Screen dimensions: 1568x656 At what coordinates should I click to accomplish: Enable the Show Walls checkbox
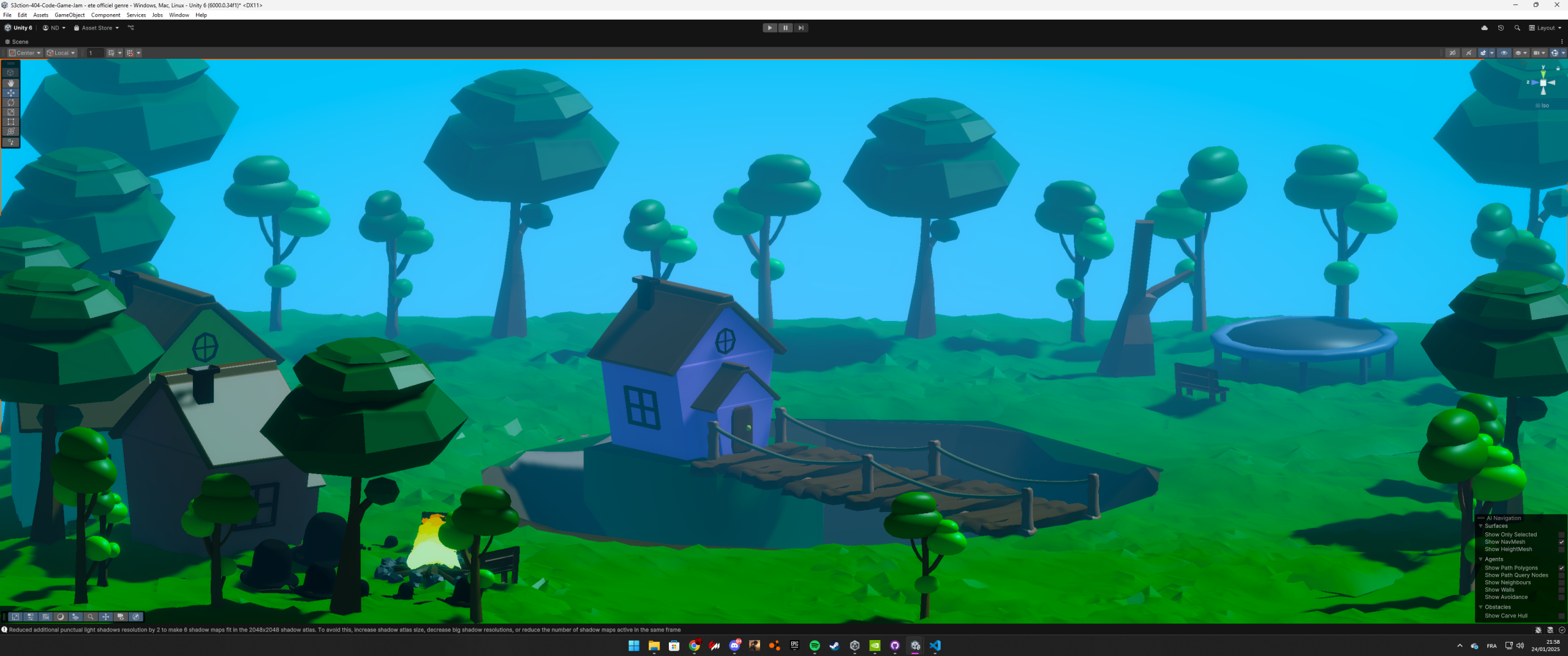1561,590
